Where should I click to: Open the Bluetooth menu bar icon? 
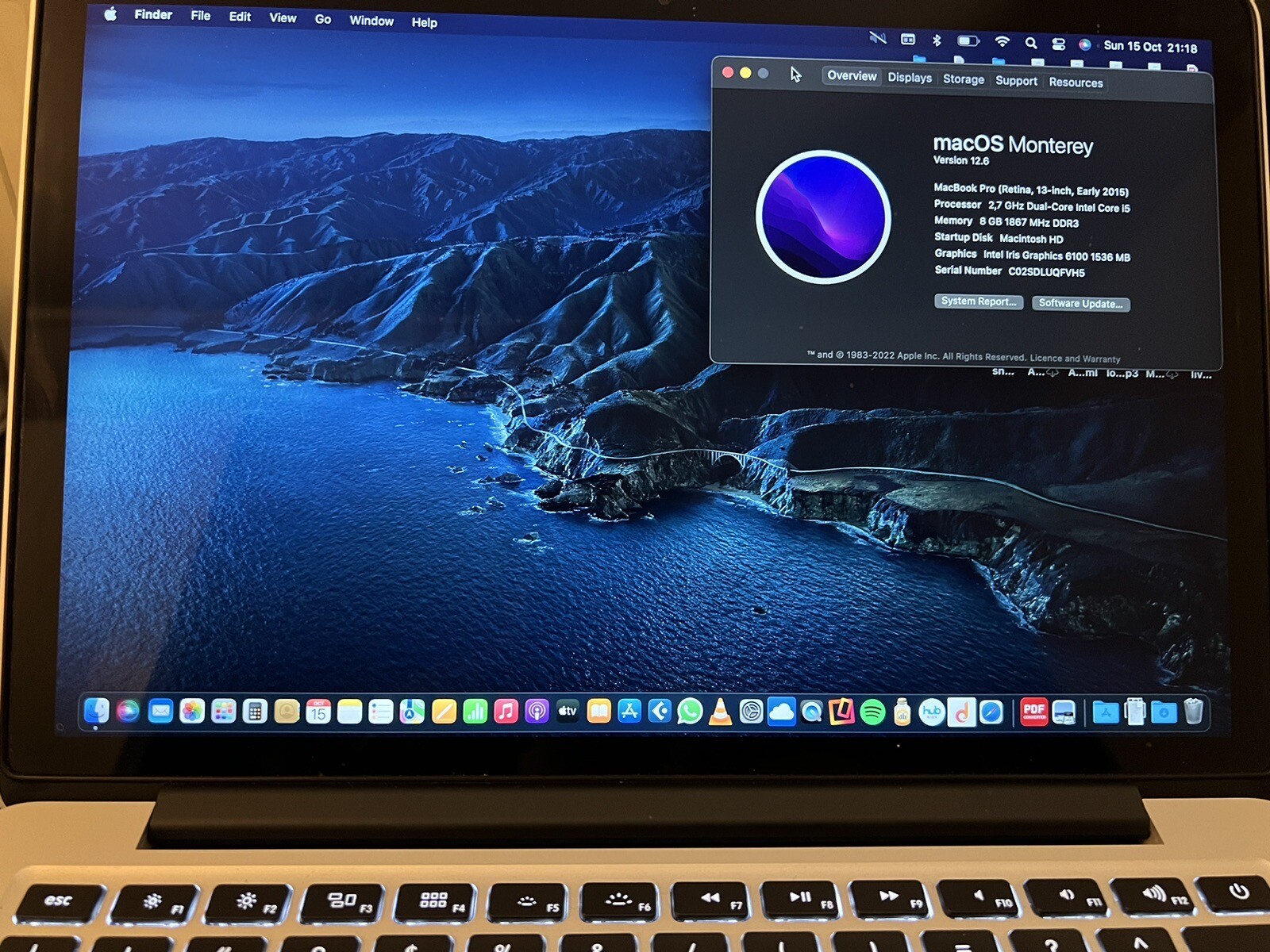pos(937,40)
